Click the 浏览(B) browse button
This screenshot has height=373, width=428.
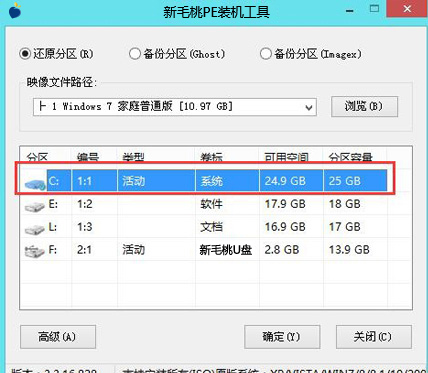(364, 106)
